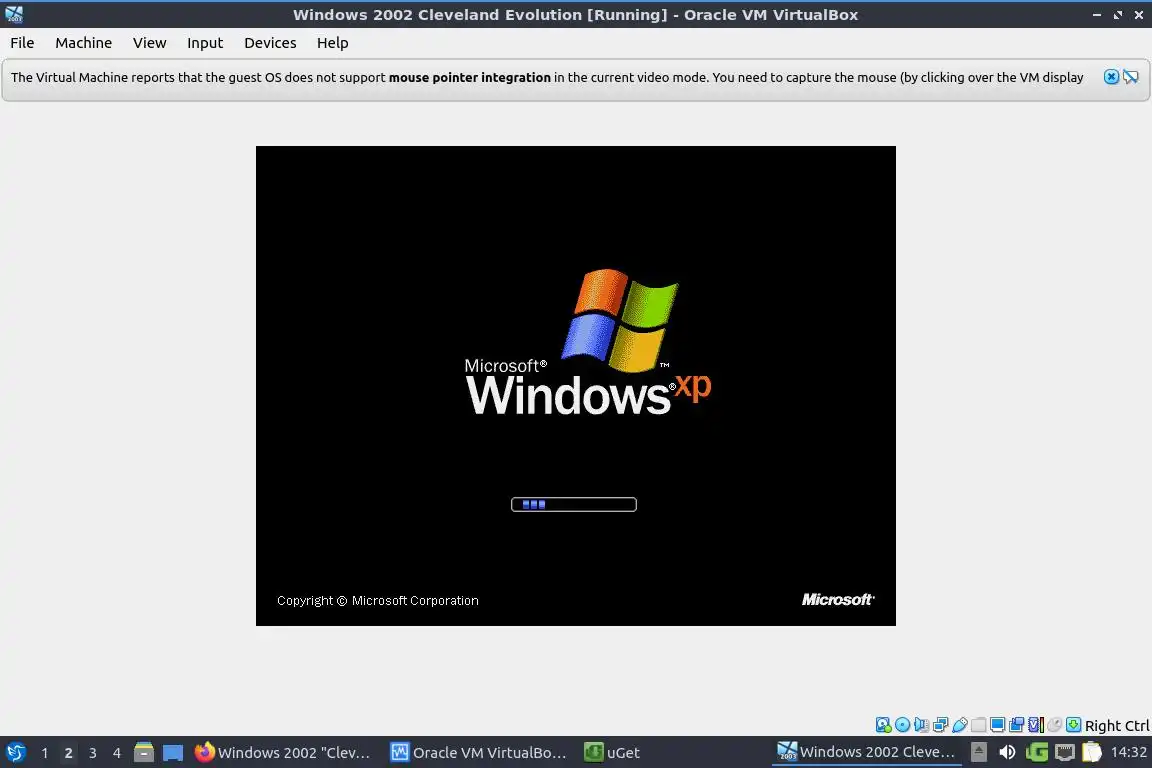Open the desktop start menu bird icon
The height and width of the screenshot is (768, 1152).
[x=15, y=753]
